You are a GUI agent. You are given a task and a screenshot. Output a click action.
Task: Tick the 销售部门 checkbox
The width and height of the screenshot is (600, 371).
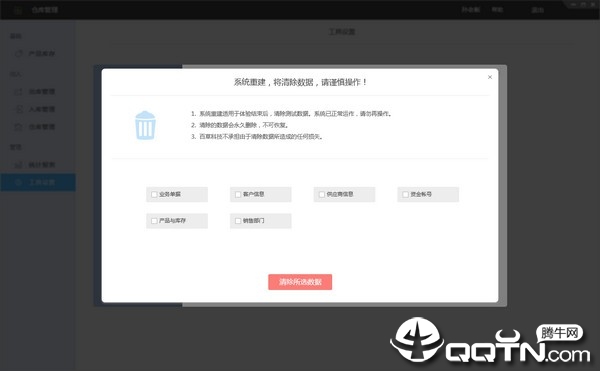pyautogui.click(x=238, y=221)
